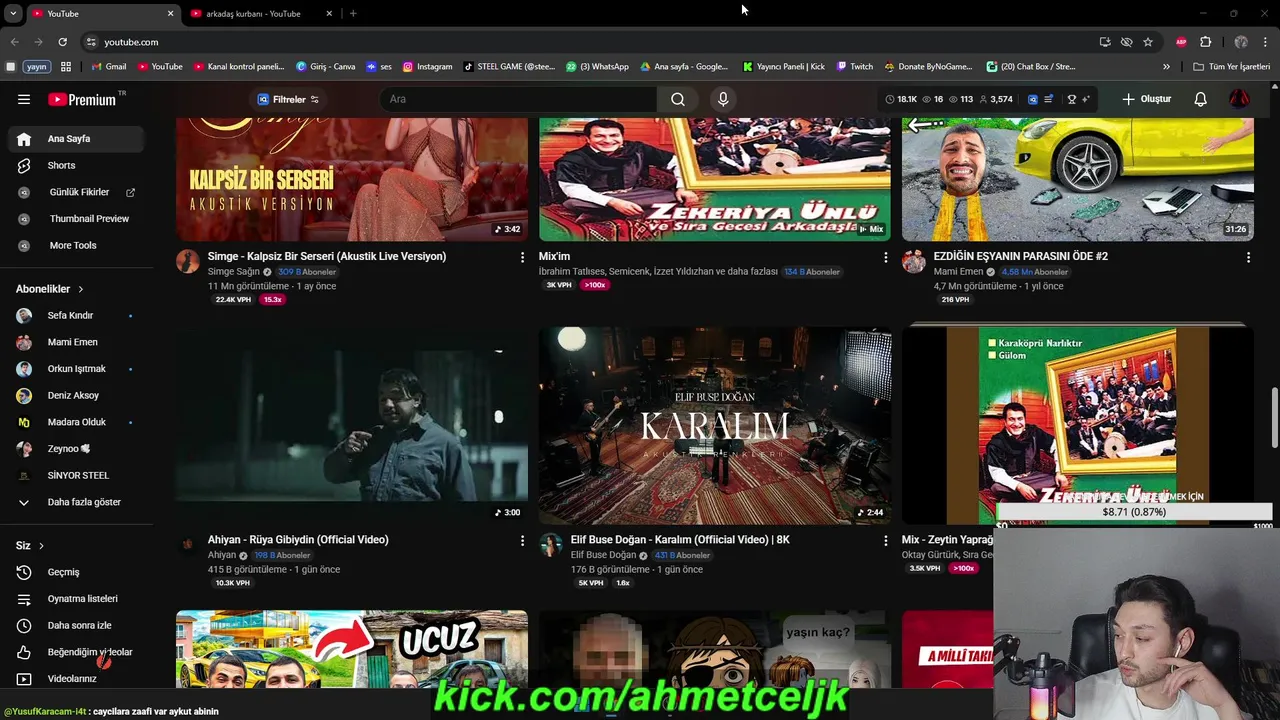Open the Tüm Yer İşaretleri bookmarks folder

[x=1232, y=67]
